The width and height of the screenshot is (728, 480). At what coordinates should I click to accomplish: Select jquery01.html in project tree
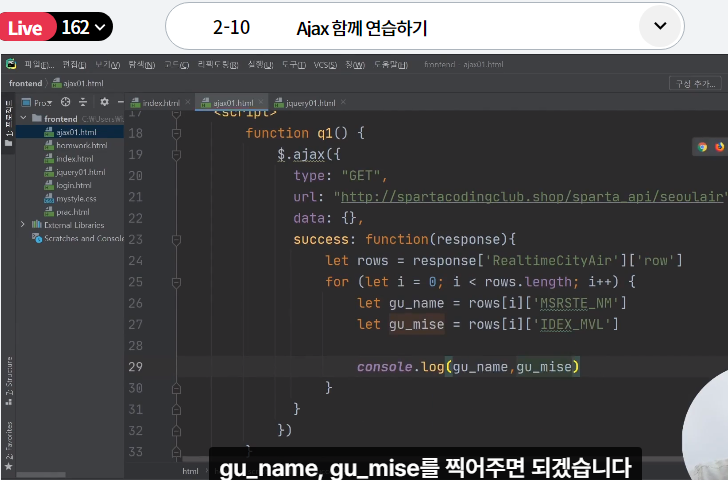point(70,172)
